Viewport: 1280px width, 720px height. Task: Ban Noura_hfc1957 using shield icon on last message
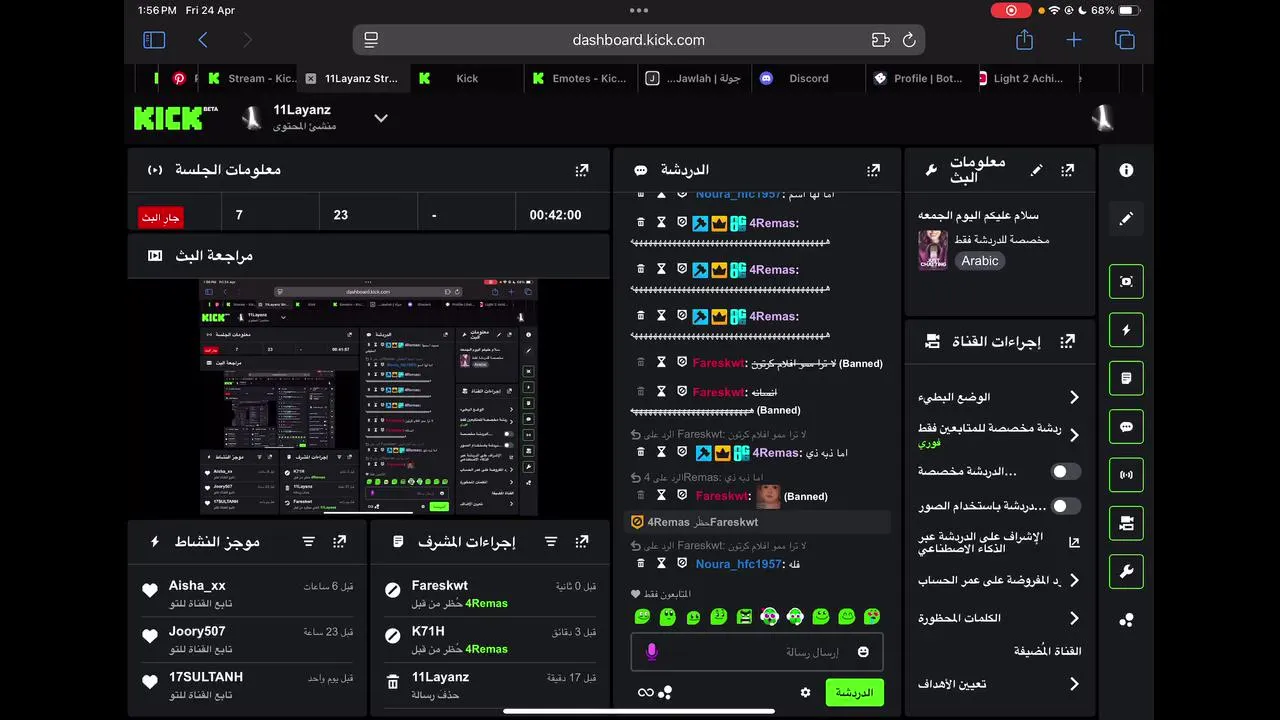tap(682, 564)
